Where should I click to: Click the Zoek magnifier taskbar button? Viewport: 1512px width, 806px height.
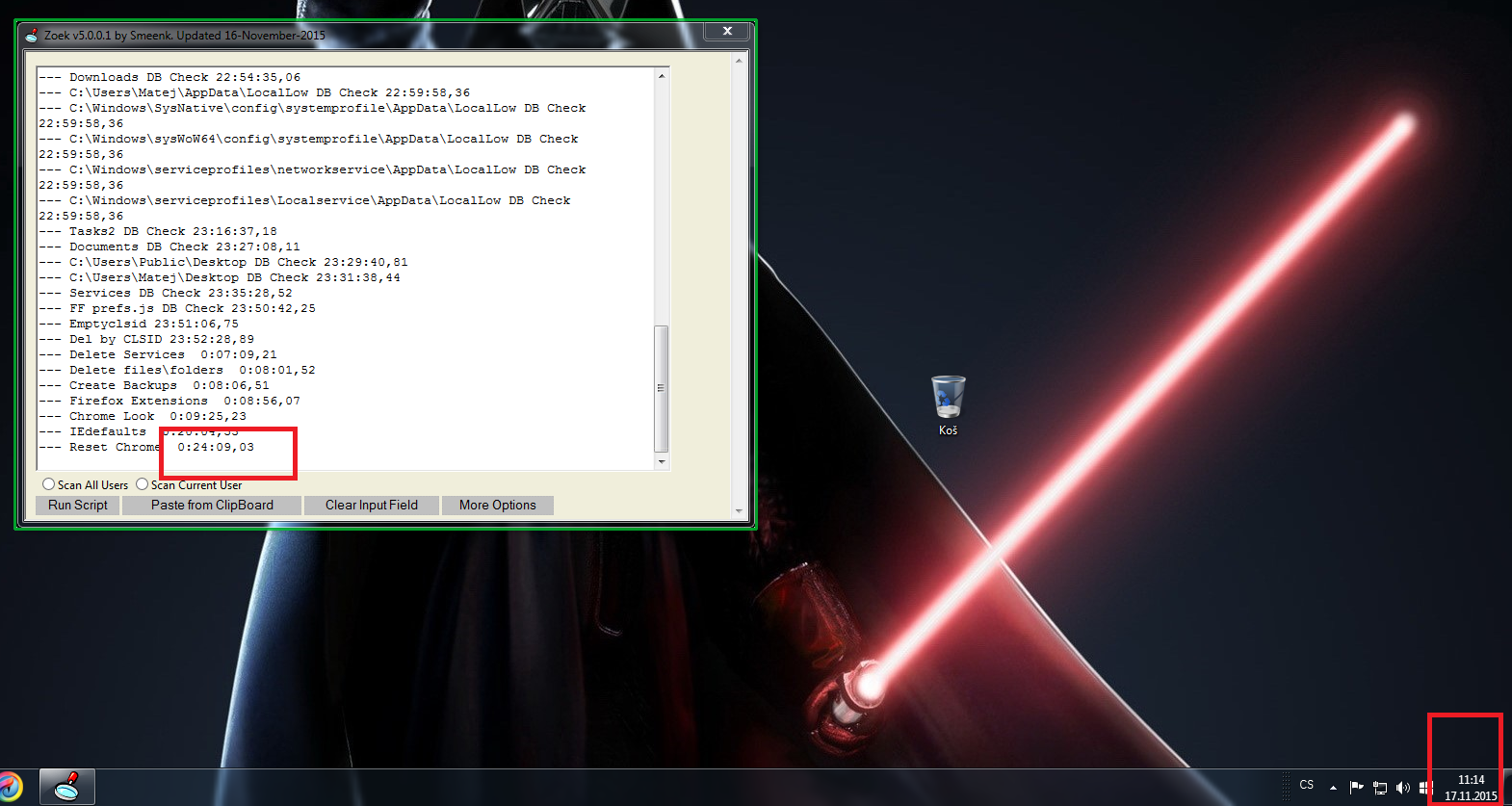pyautogui.click(x=67, y=787)
